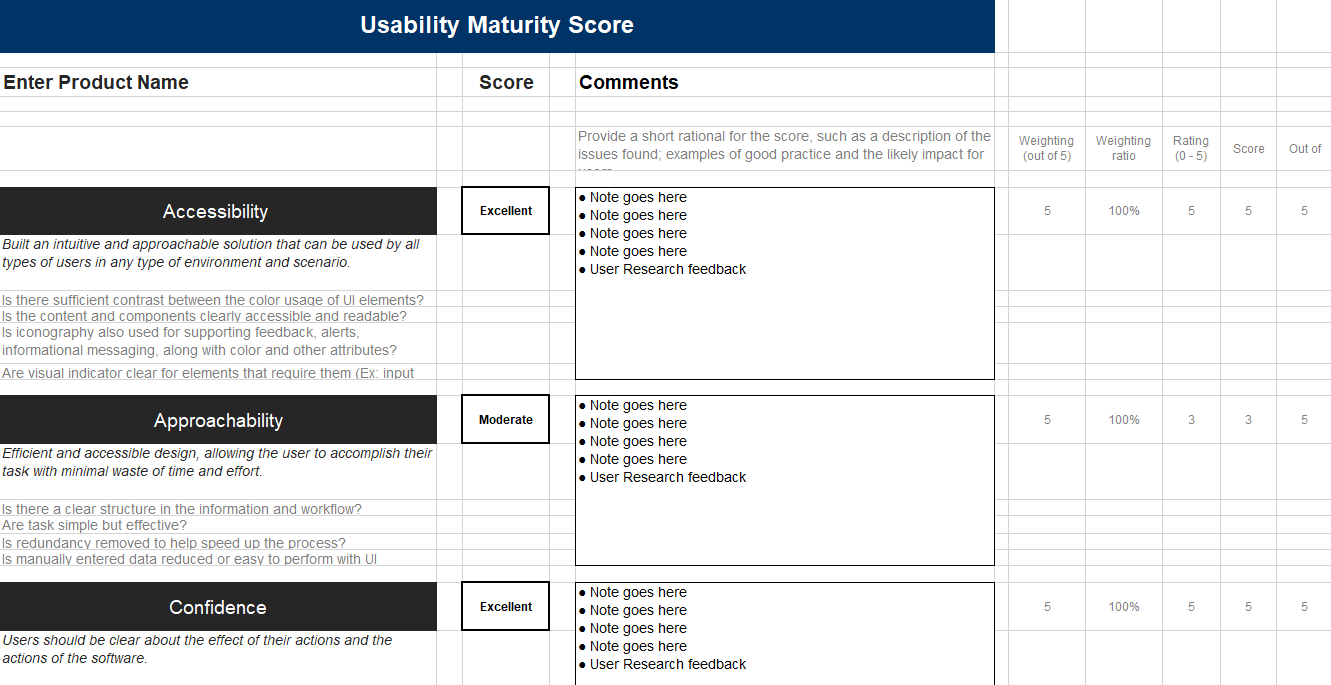1331x685 pixels.
Task: Click the Moderate score box for Approachability
Action: [x=506, y=420]
